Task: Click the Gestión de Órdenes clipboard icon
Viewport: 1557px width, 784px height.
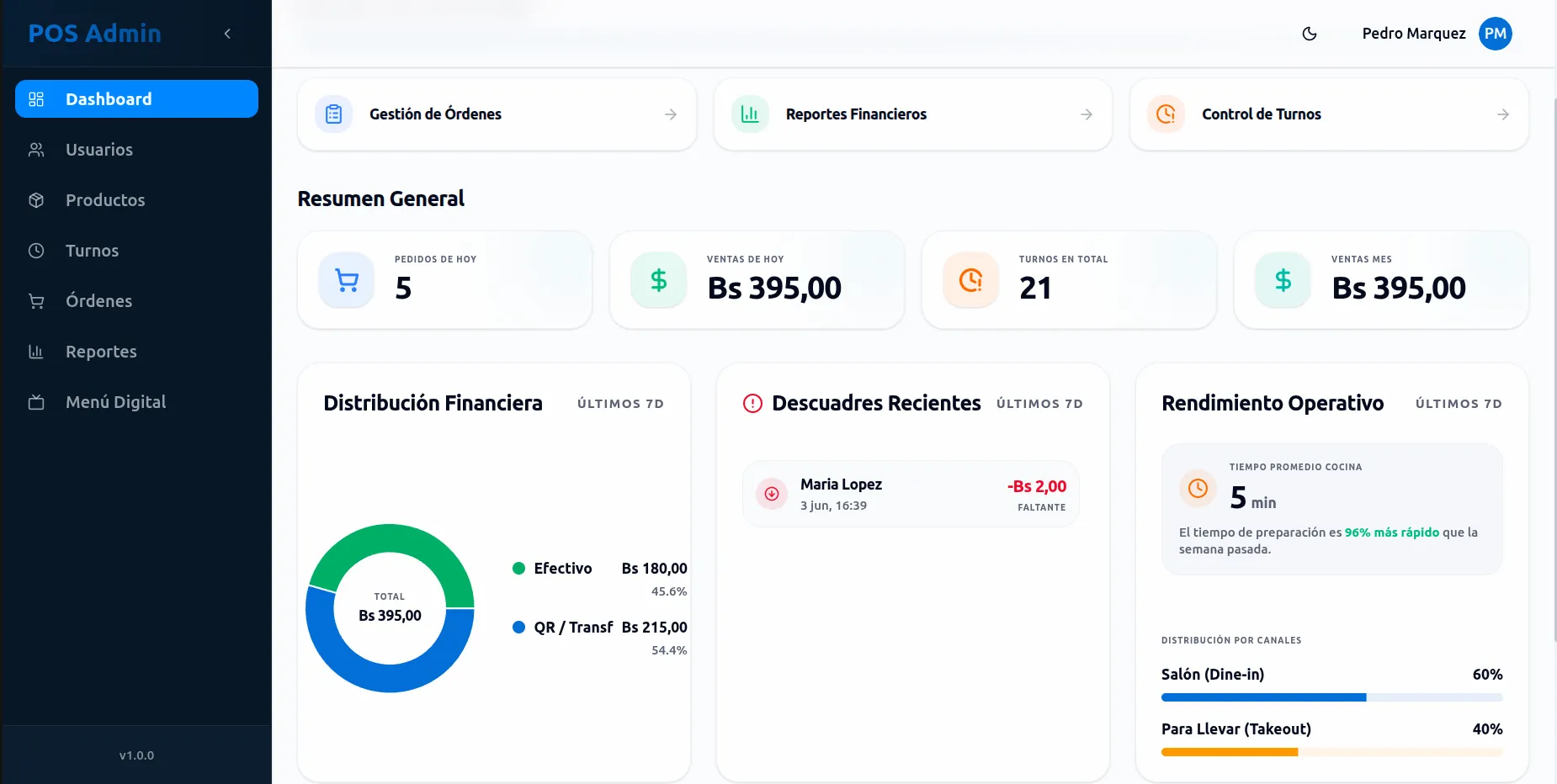Action: pos(334,114)
